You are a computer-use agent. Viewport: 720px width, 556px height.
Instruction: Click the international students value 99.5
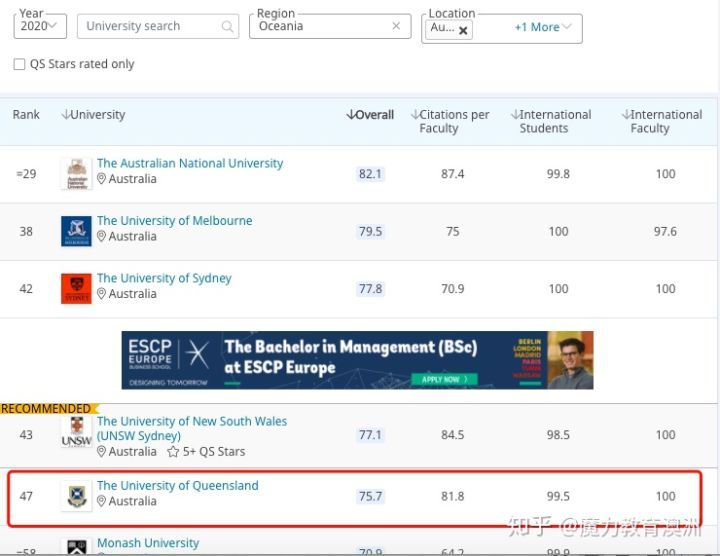[558, 496]
